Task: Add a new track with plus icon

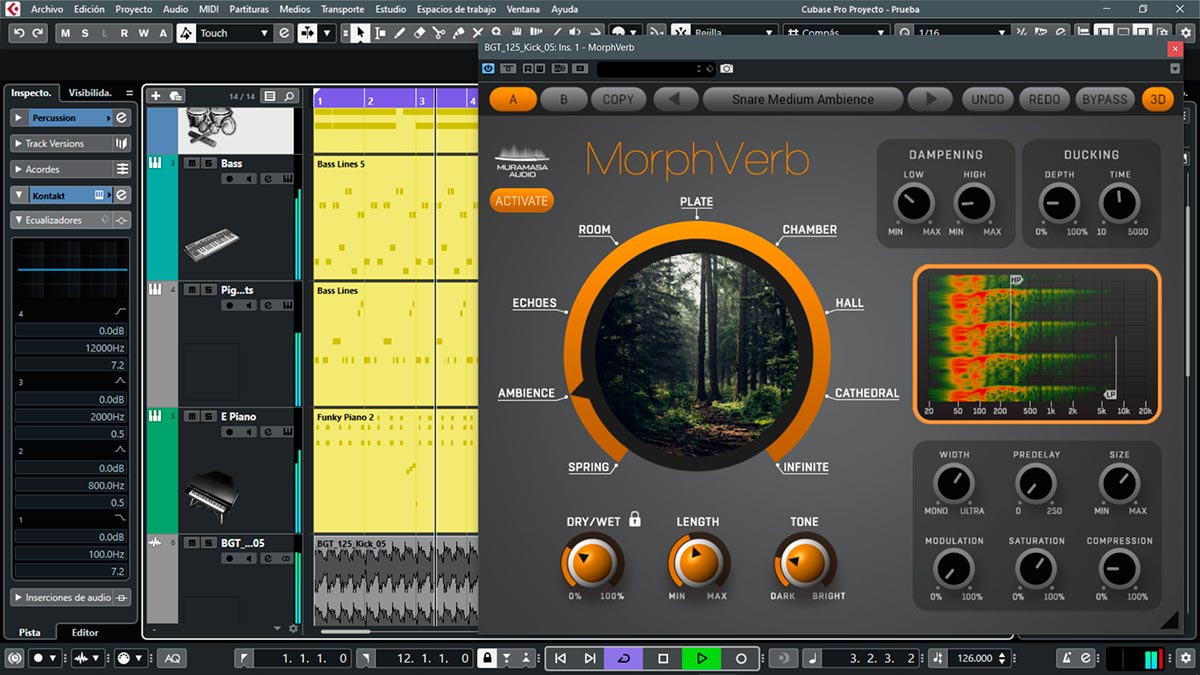Action: pos(155,96)
